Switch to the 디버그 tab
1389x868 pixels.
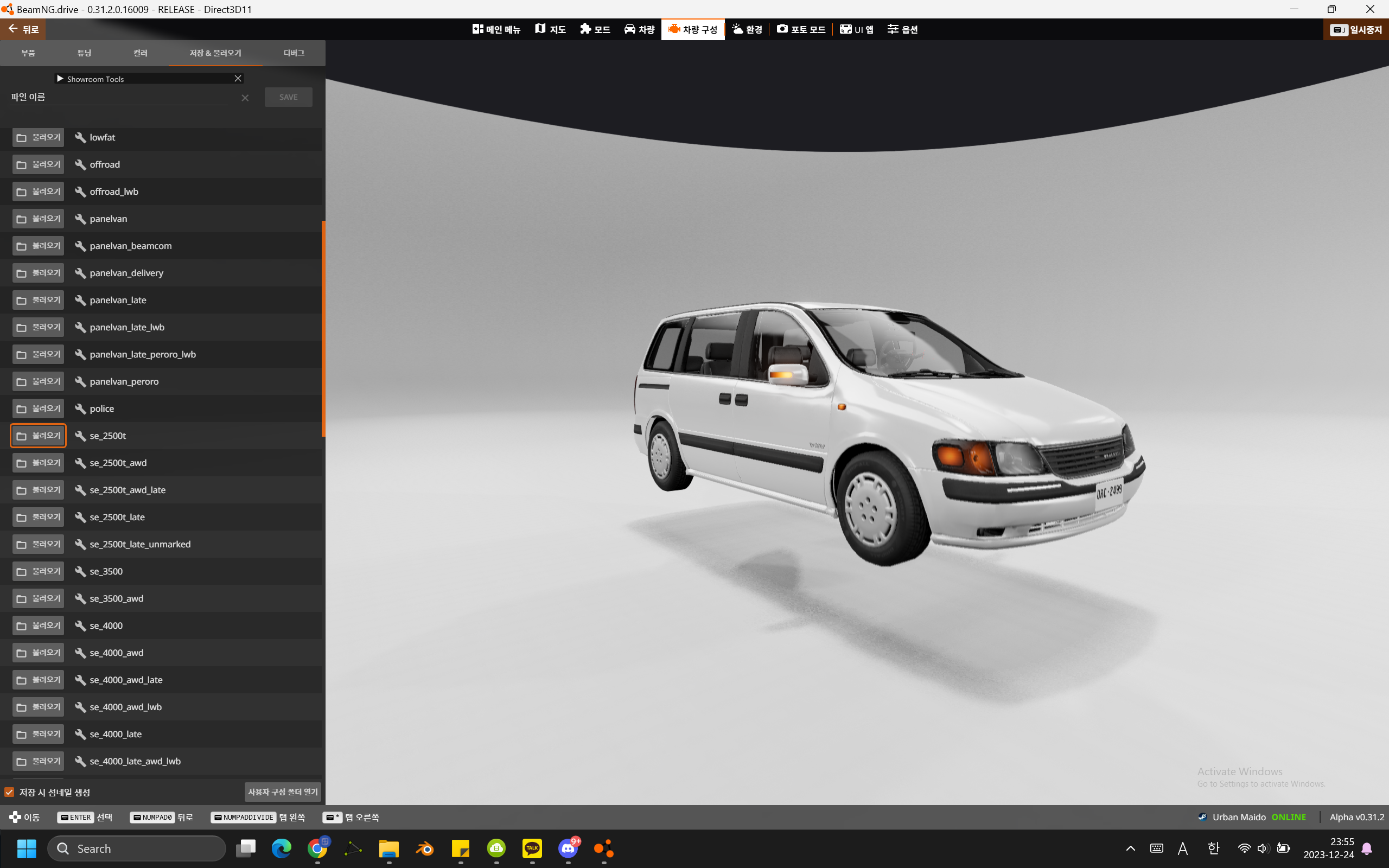pos(294,53)
